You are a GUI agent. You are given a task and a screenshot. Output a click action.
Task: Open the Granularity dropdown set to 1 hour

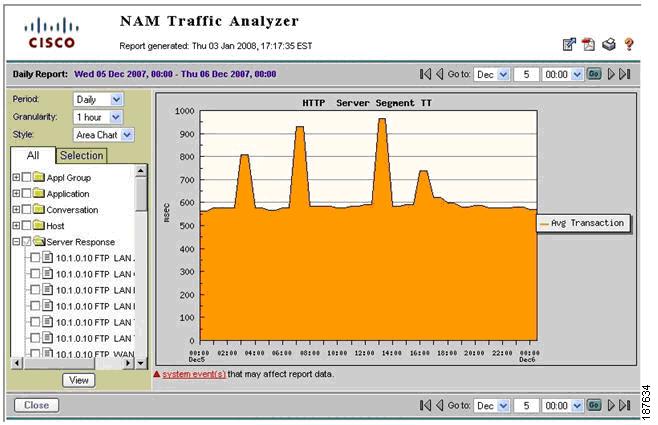(x=98, y=117)
